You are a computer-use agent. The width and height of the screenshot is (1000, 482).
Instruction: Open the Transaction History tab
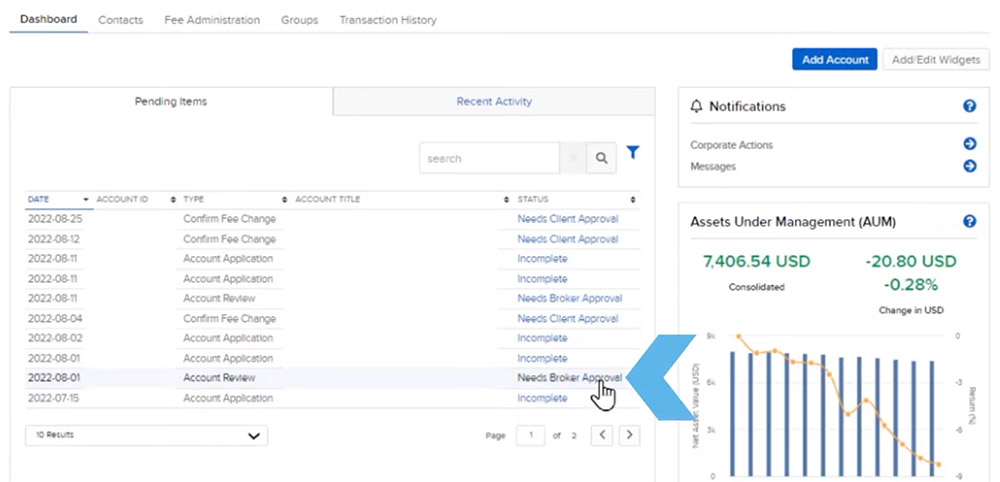[x=388, y=20]
